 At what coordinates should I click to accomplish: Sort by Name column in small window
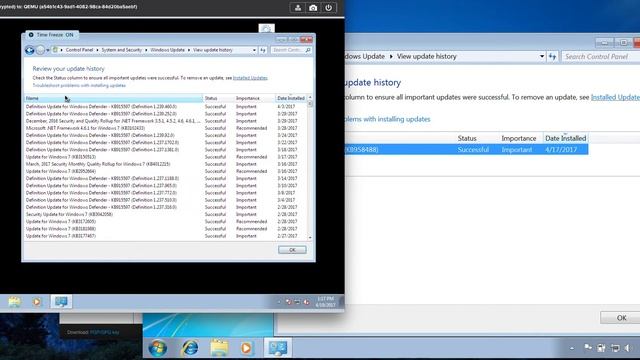113,98
